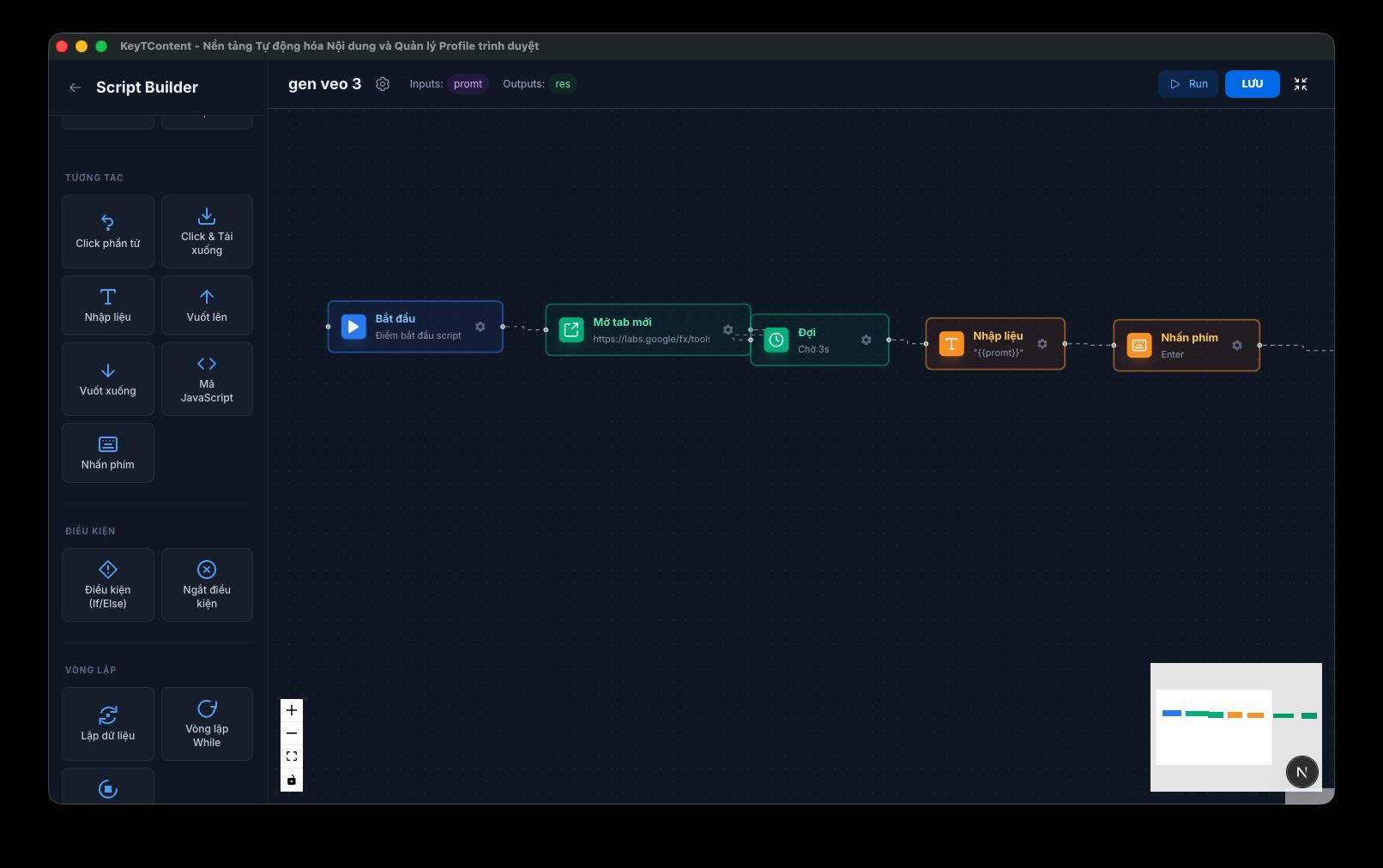Click the back arrow beside Script Builder
Screen dimensions: 1383x868
tap(75, 87)
